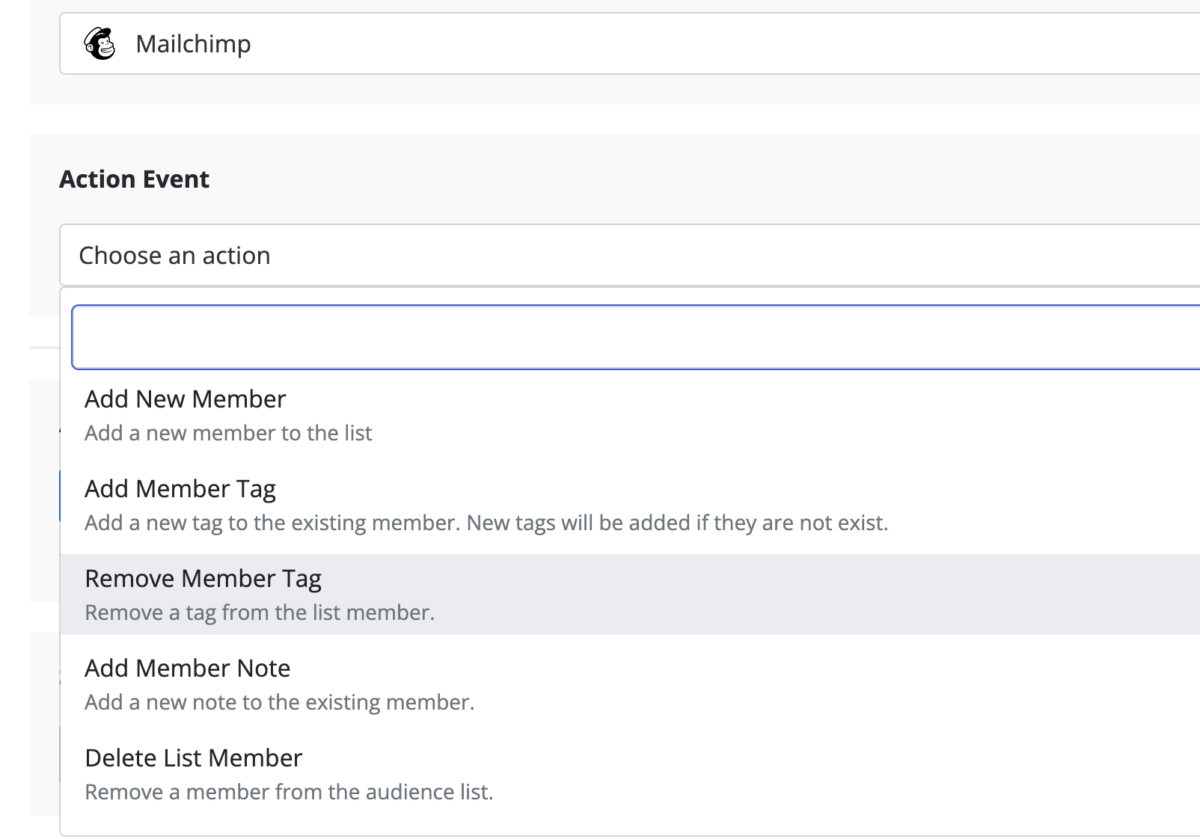Pick the highlighted Remove Member Tag action
Screen dimensions: 1200x839
pyautogui.click(x=203, y=579)
